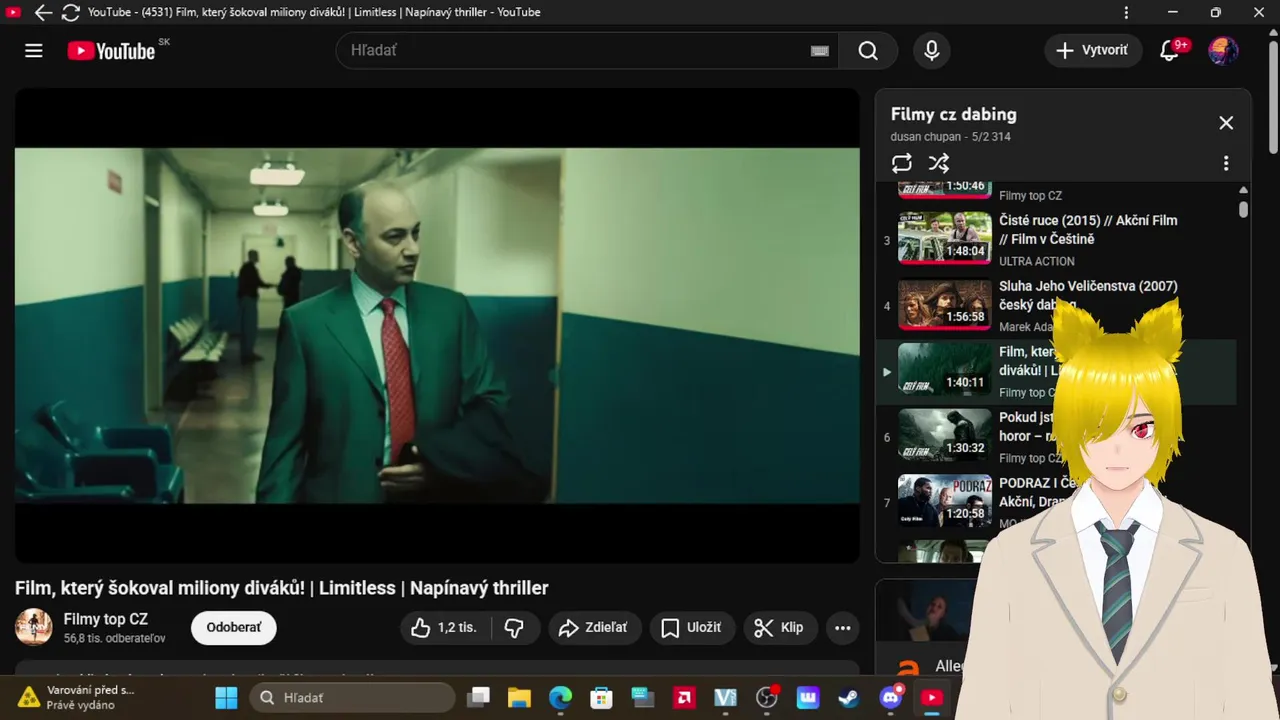Open Task View on the taskbar
This screenshot has height=720, width=1280.
click(x=480, y=697)
